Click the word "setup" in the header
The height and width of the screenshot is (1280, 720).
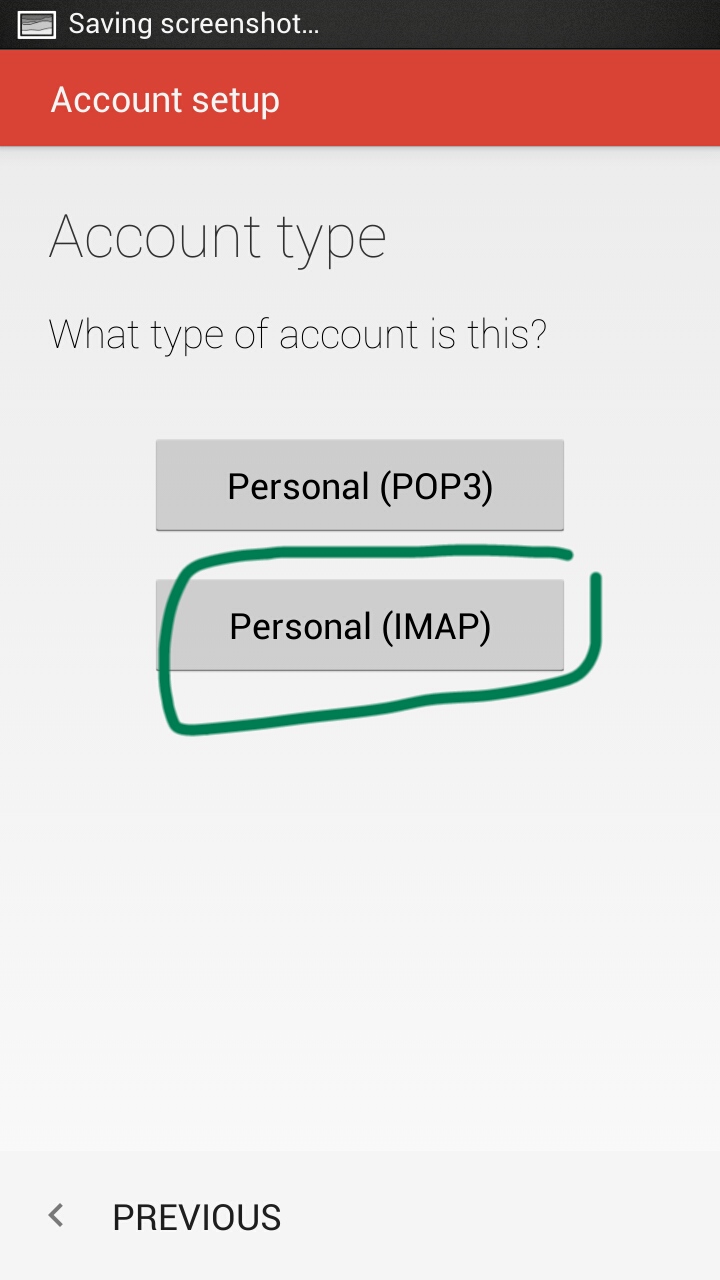click(x=238, y=101)
